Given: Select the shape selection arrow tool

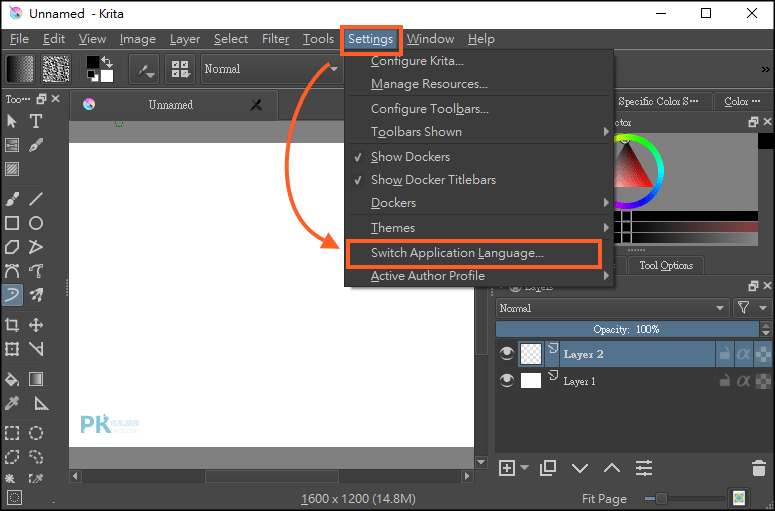Looking at the screenshot, I should pyautogui.click(x=12, y=121).
